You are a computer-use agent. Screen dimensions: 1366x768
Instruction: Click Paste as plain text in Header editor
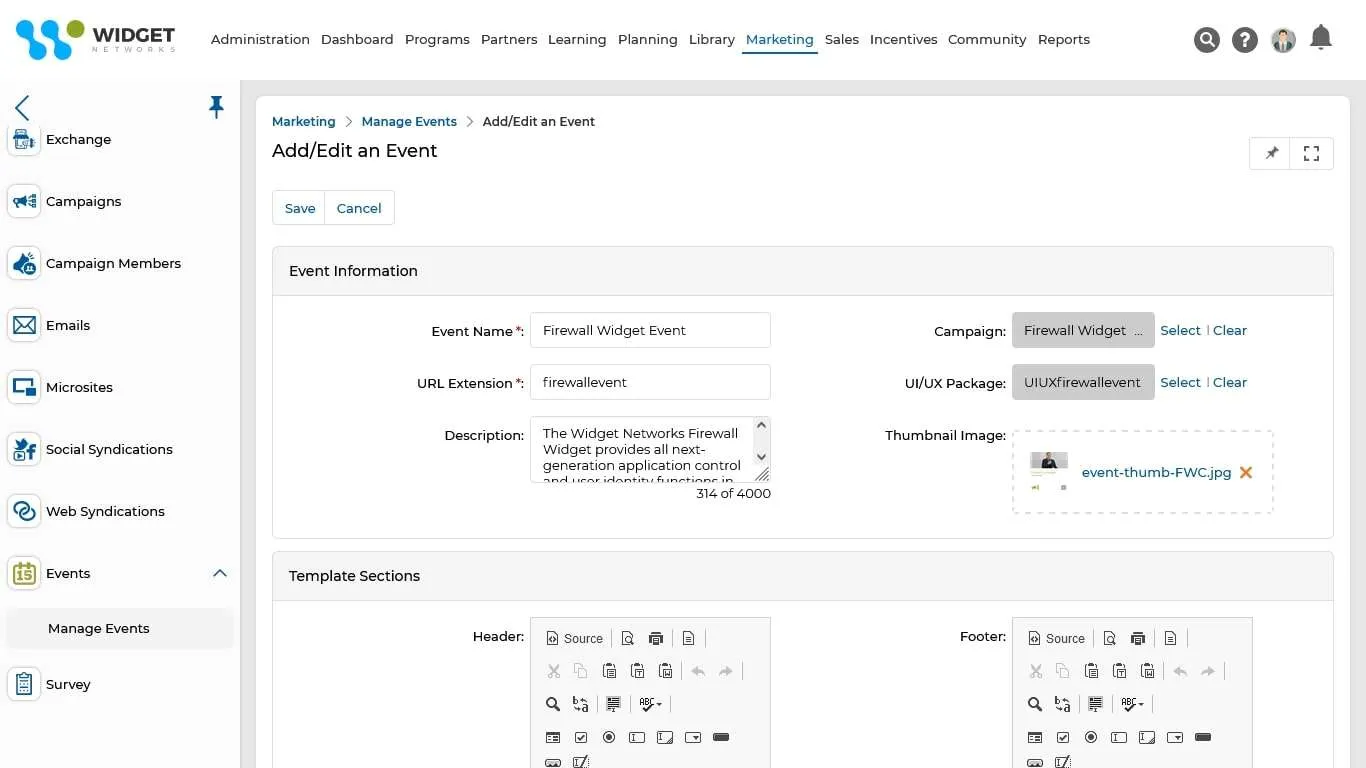tap(637, 671)
